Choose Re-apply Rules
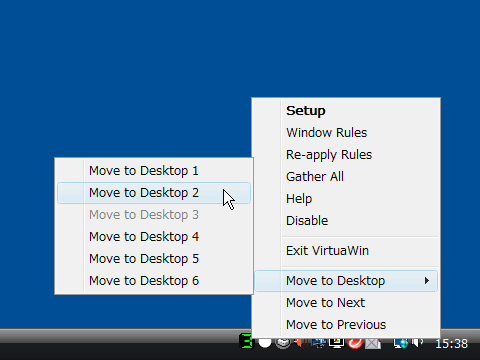Viewport: 480px width, 360px height. [x=346, y=155]
